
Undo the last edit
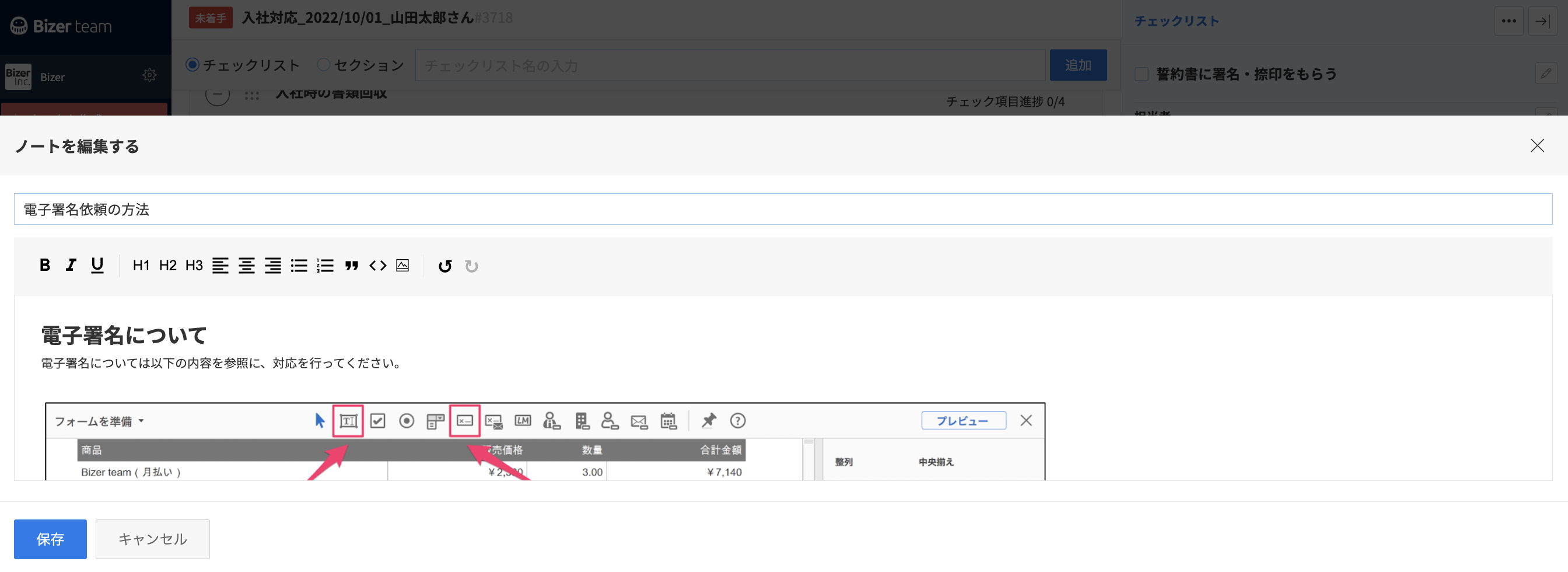pos(445,266)
